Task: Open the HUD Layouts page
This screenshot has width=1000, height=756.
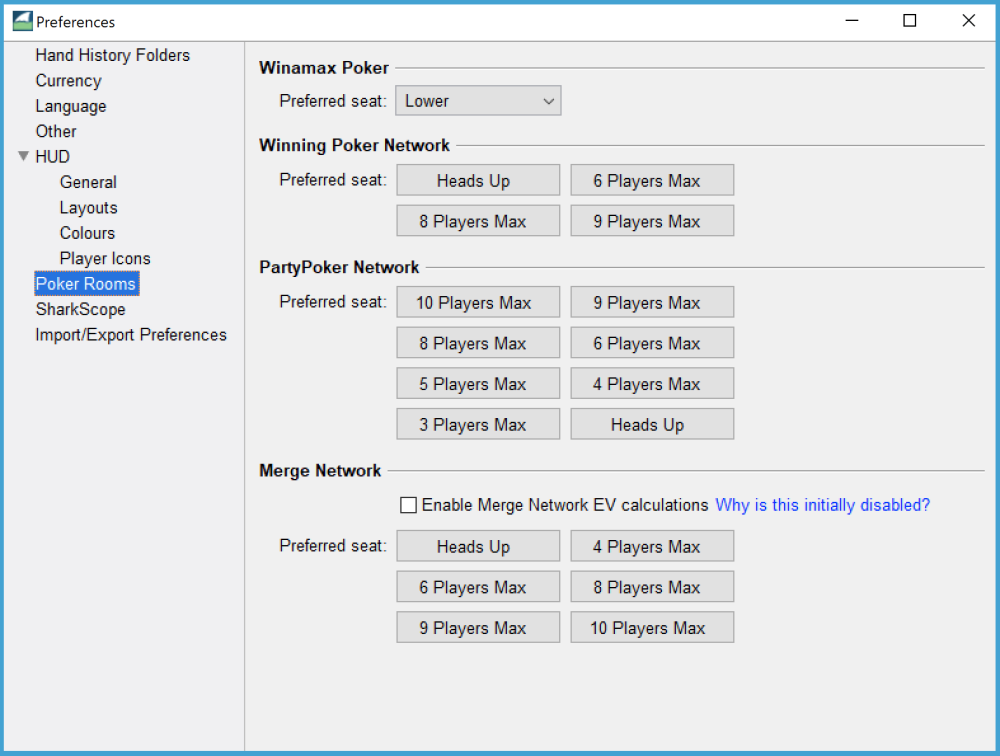Action: pos(88,208)
